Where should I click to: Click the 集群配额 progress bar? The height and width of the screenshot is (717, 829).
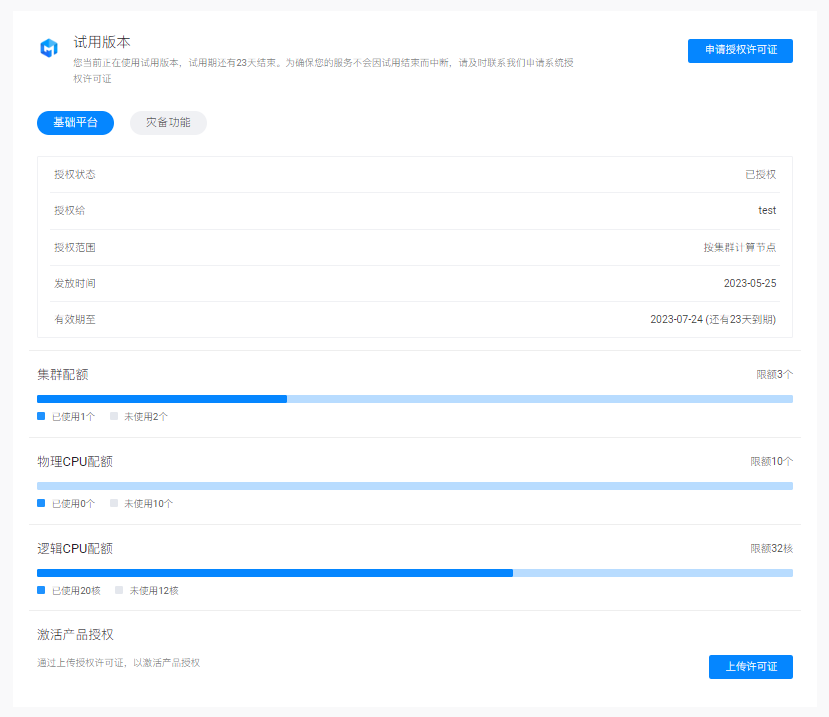(414, 399)
